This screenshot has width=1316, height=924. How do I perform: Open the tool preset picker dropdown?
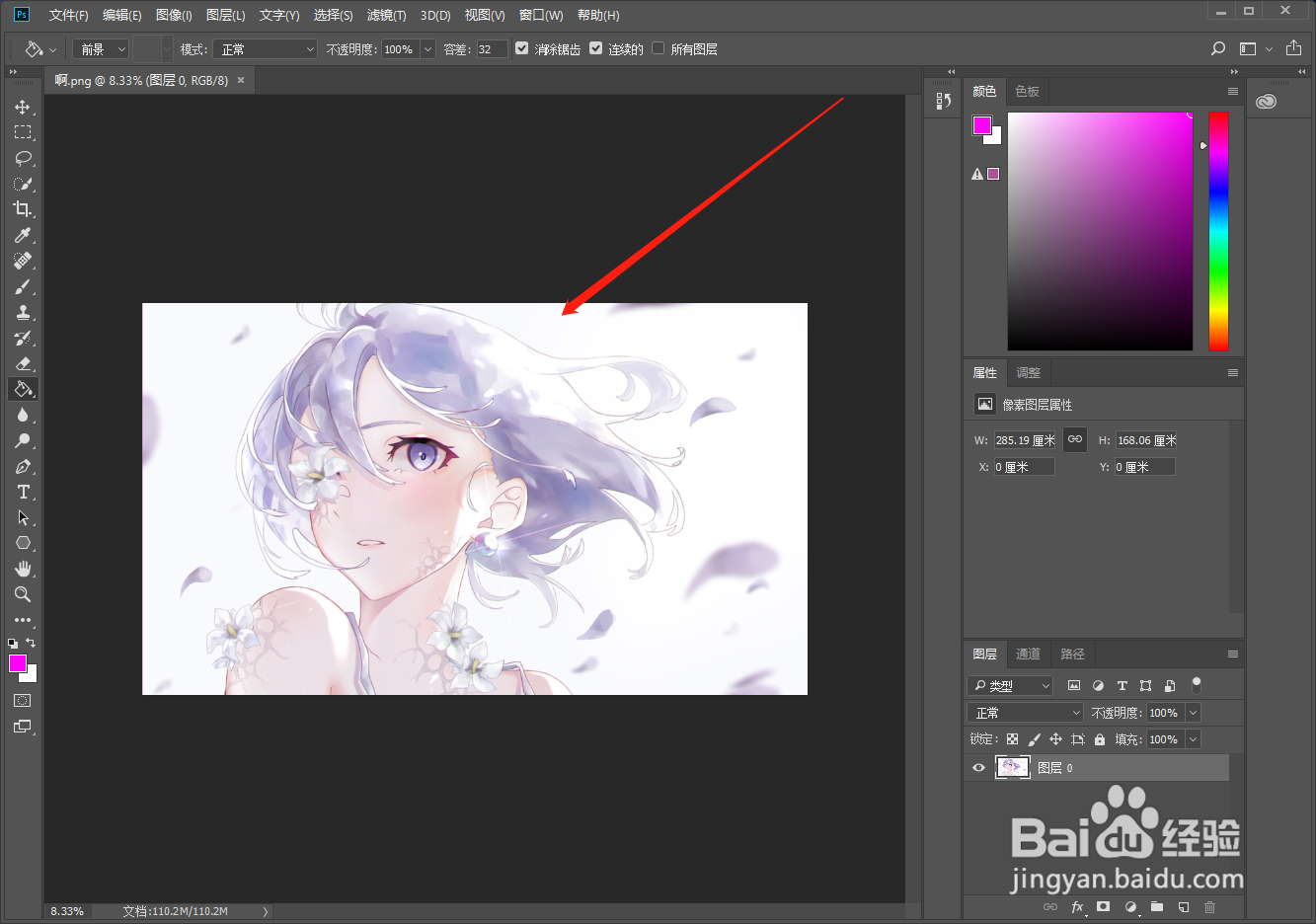39,48
